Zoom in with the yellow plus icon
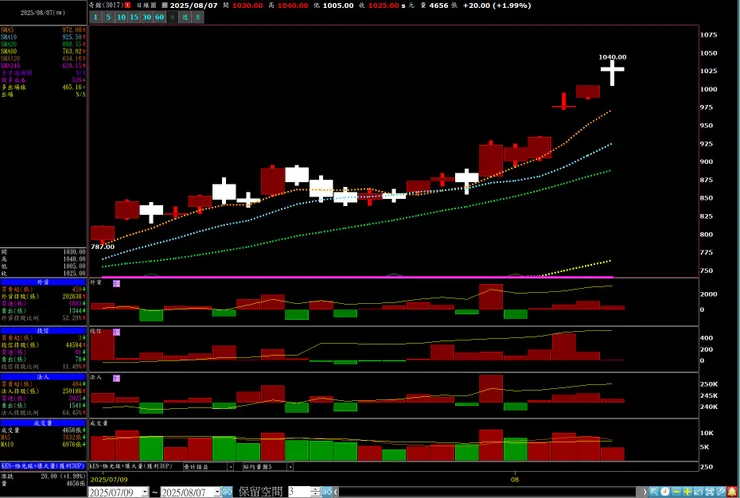 point(687,492)
